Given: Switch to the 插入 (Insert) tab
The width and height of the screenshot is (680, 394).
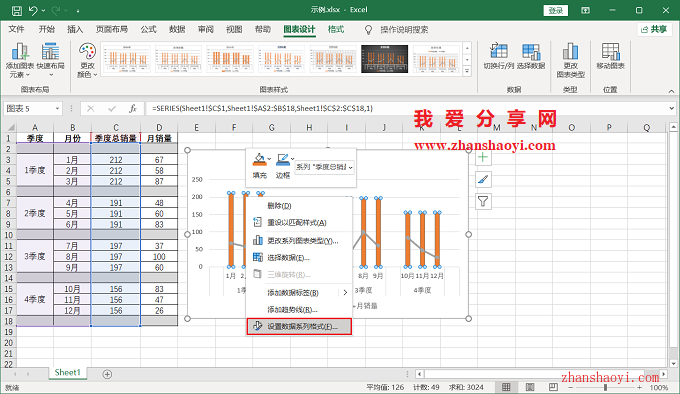Looking at the screenshot, I should click(75, 29).
